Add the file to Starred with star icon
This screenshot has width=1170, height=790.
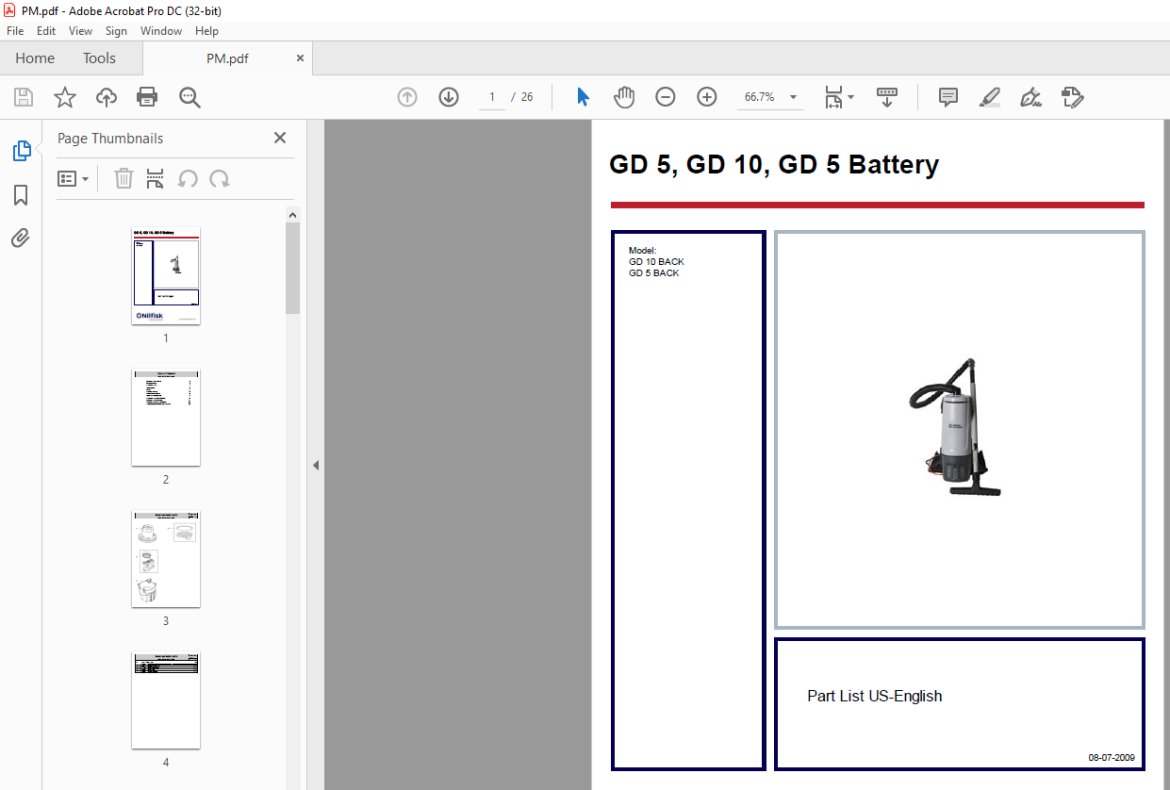coord(65,97)
